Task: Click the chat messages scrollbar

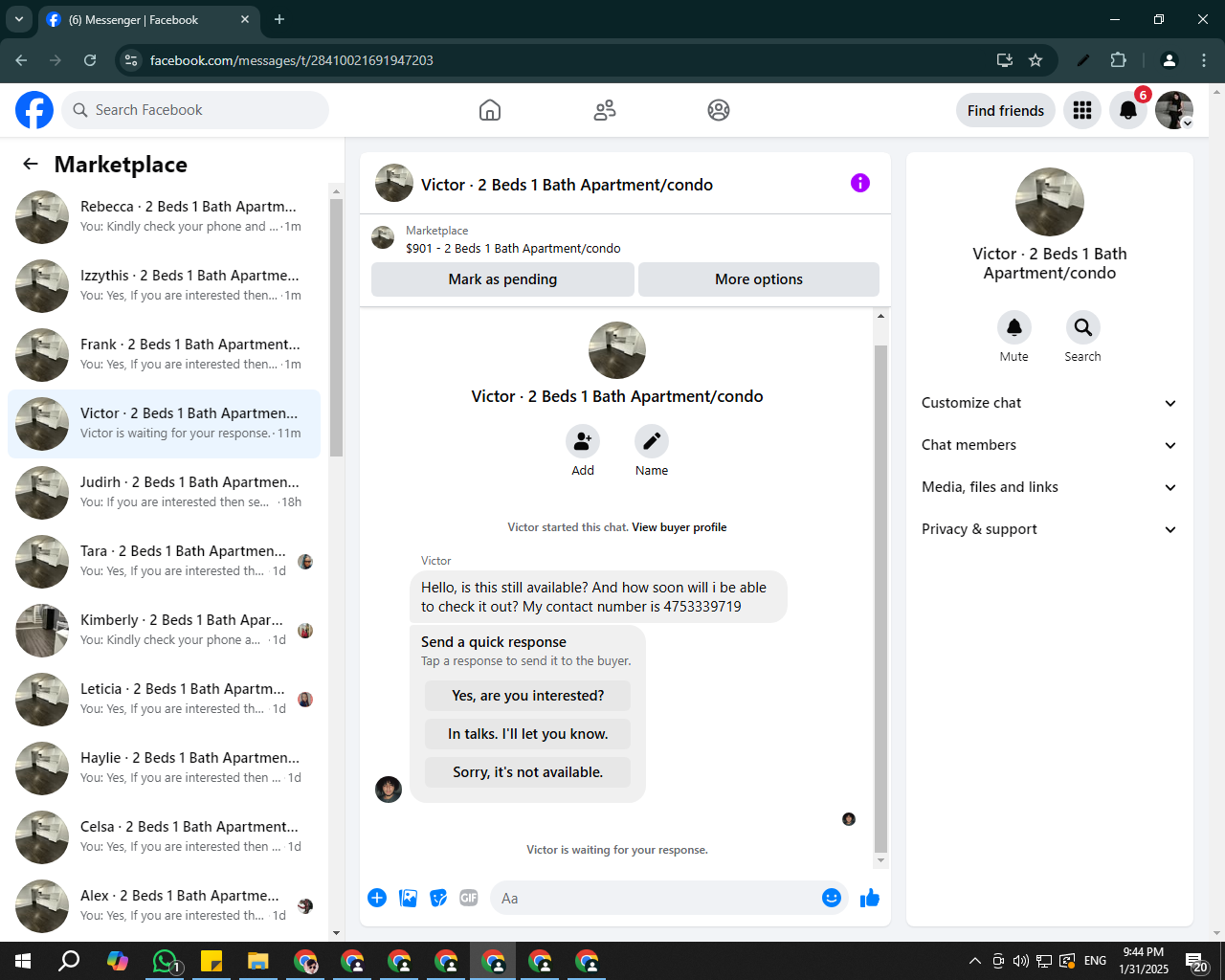Action: click(881, 598)
